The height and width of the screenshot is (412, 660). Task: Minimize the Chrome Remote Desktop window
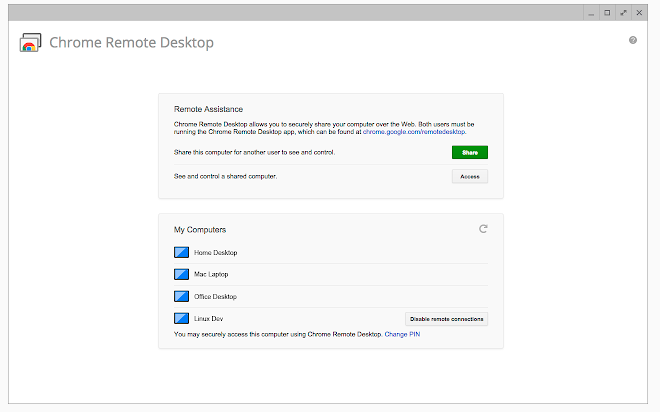click(x=591, y=13)
